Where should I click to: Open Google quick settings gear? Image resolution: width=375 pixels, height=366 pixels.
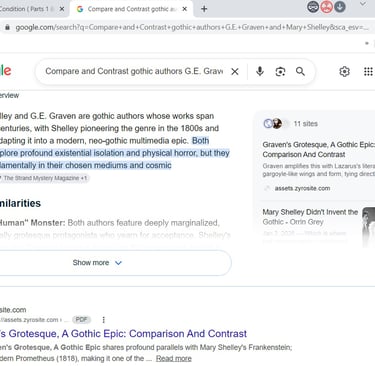click(x=344, y=71)
